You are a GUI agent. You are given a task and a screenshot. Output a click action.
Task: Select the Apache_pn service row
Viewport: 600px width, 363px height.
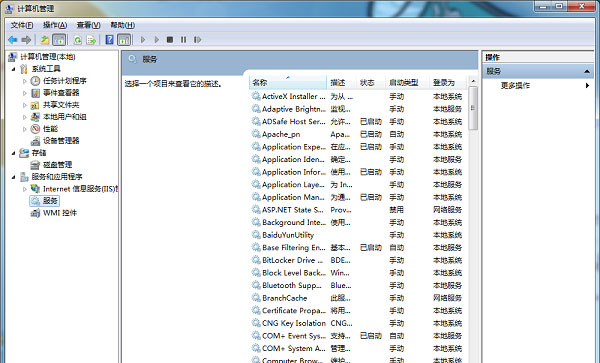[x=359, y=135]
